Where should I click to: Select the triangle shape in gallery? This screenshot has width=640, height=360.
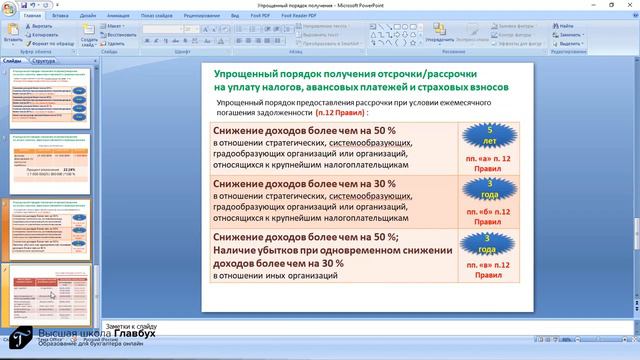pyautogui.click(x=373, y=35)
